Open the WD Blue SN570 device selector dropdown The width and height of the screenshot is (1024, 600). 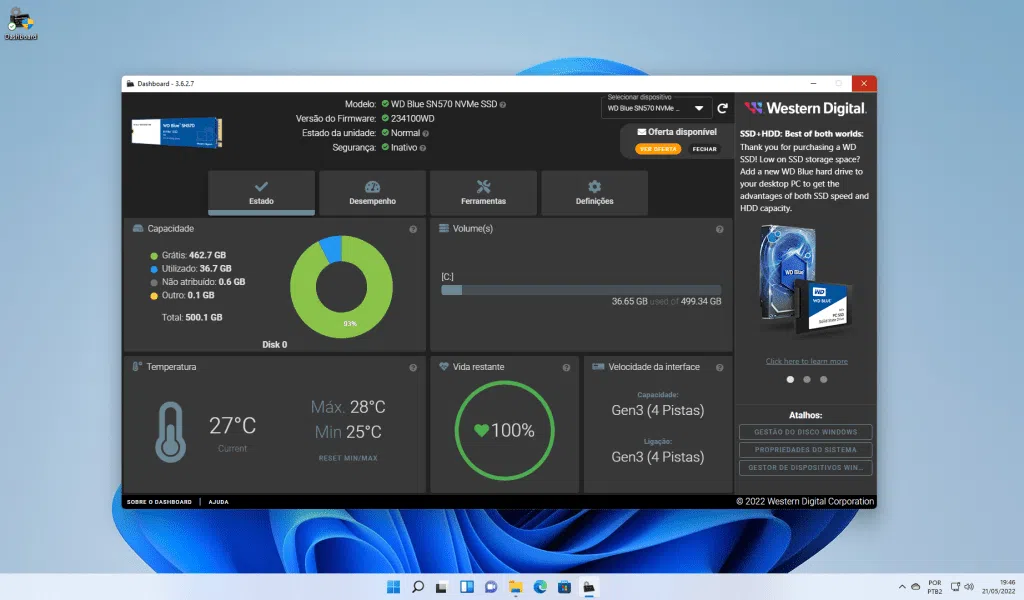[x=655, y=108]
